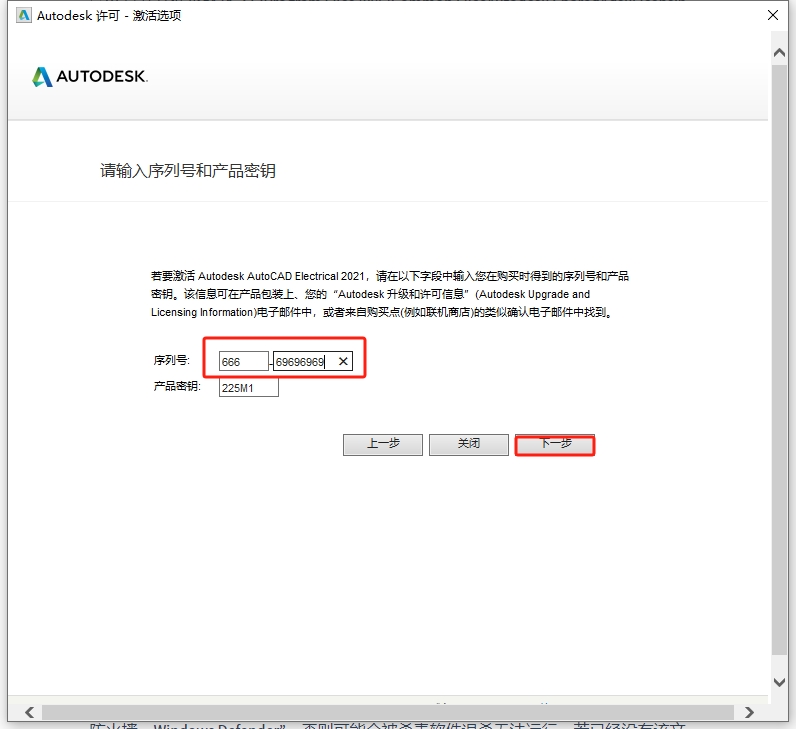The image size is (796, 729).
Task: Click the Autodesk icon in the title bar
Action: coord(23,15)
